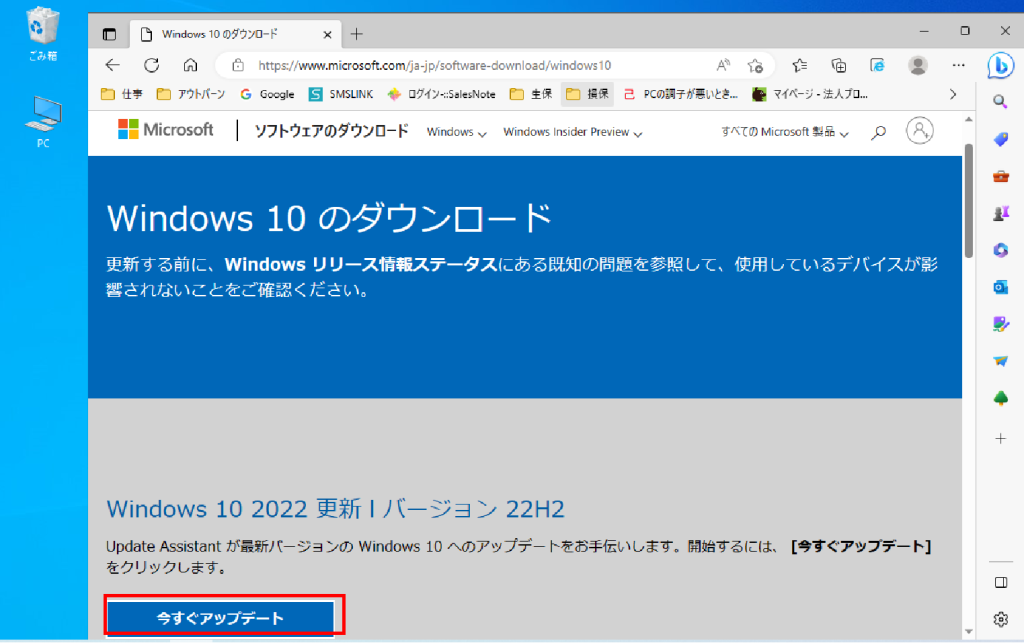Viewport: 1024px width, 643px height.
Task: Click the Windows 10 のダウンロード banner heading
Action: coord(330,217)
